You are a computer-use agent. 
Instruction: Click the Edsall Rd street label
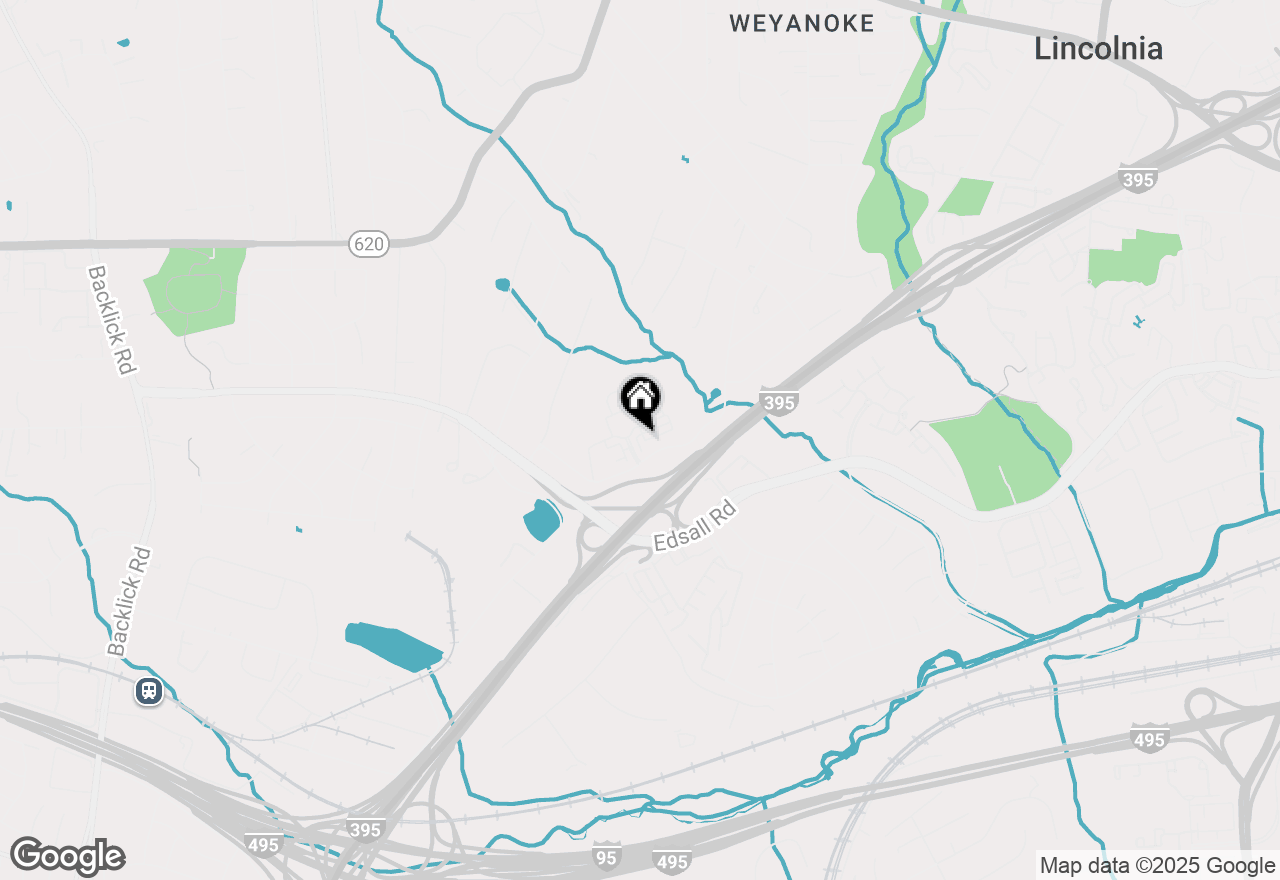tap(695, 526)
